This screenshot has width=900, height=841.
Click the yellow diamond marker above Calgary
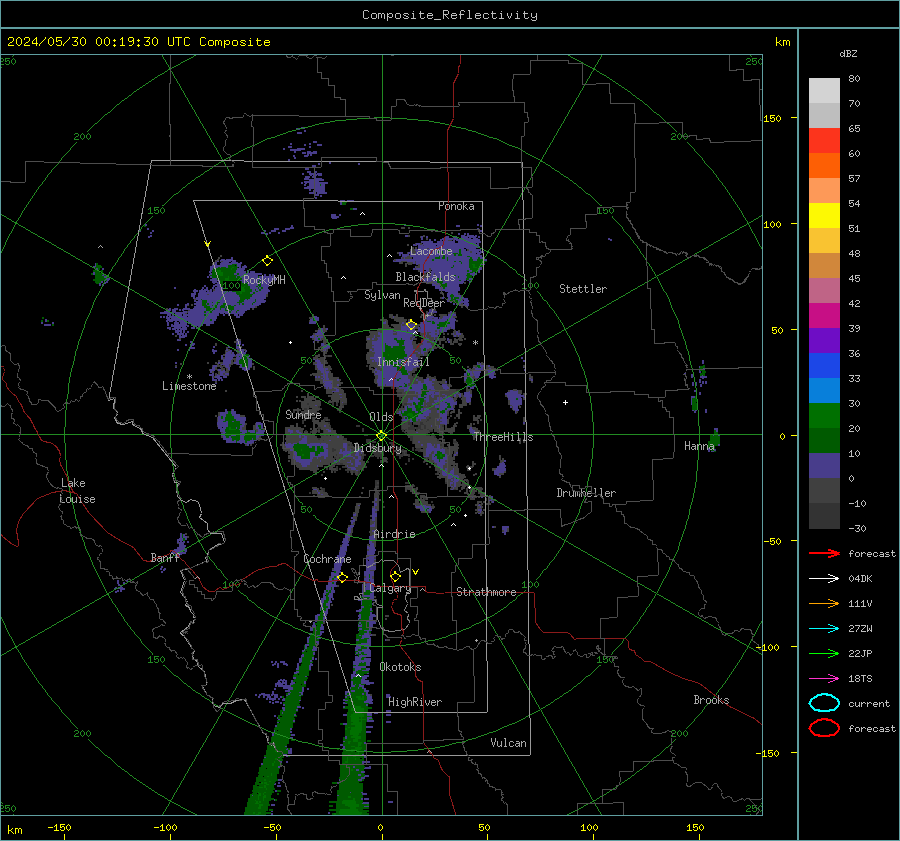395,576
